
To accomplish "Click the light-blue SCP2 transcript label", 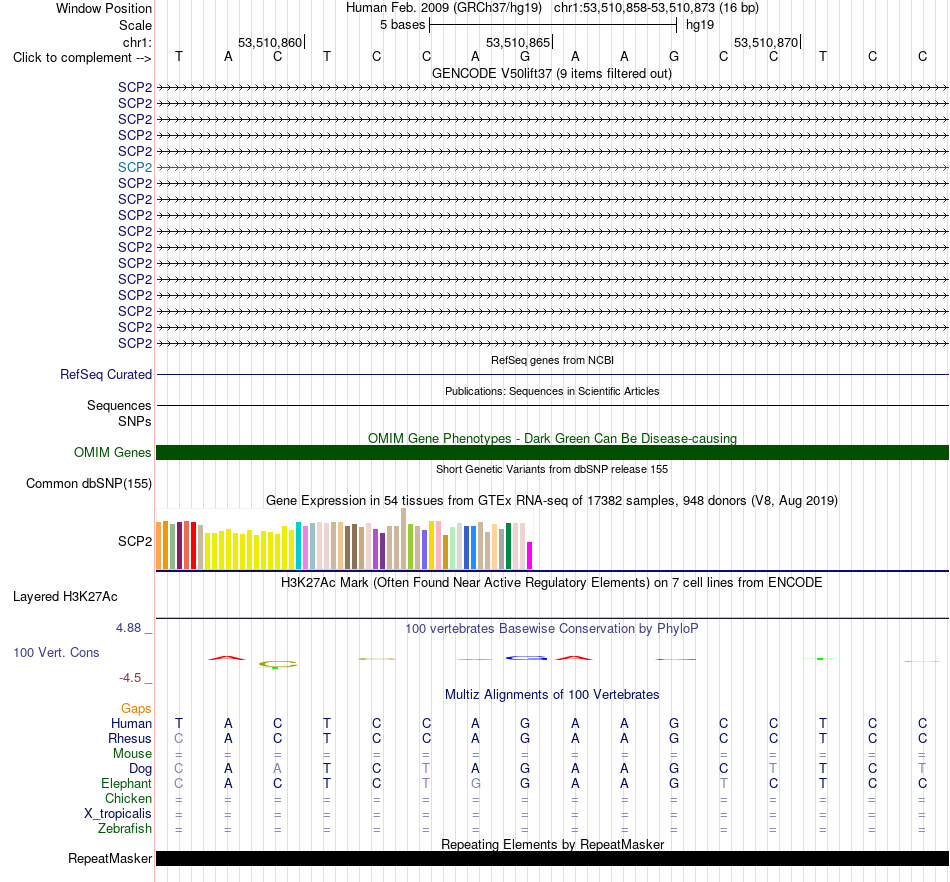I will (135, 167).
